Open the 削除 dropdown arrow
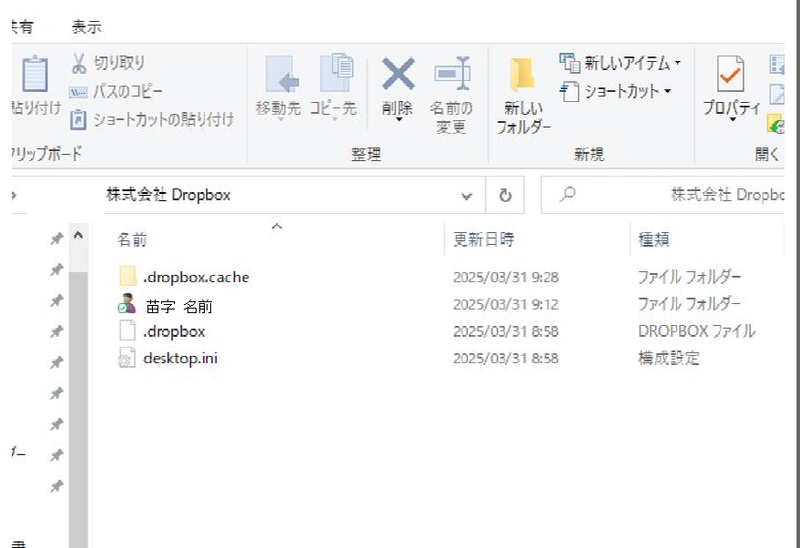Screen dimensions: 800x548 (398, 120)
